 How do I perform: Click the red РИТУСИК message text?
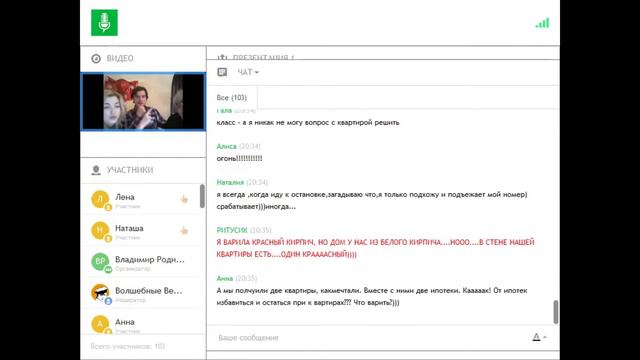pos(375,248)
